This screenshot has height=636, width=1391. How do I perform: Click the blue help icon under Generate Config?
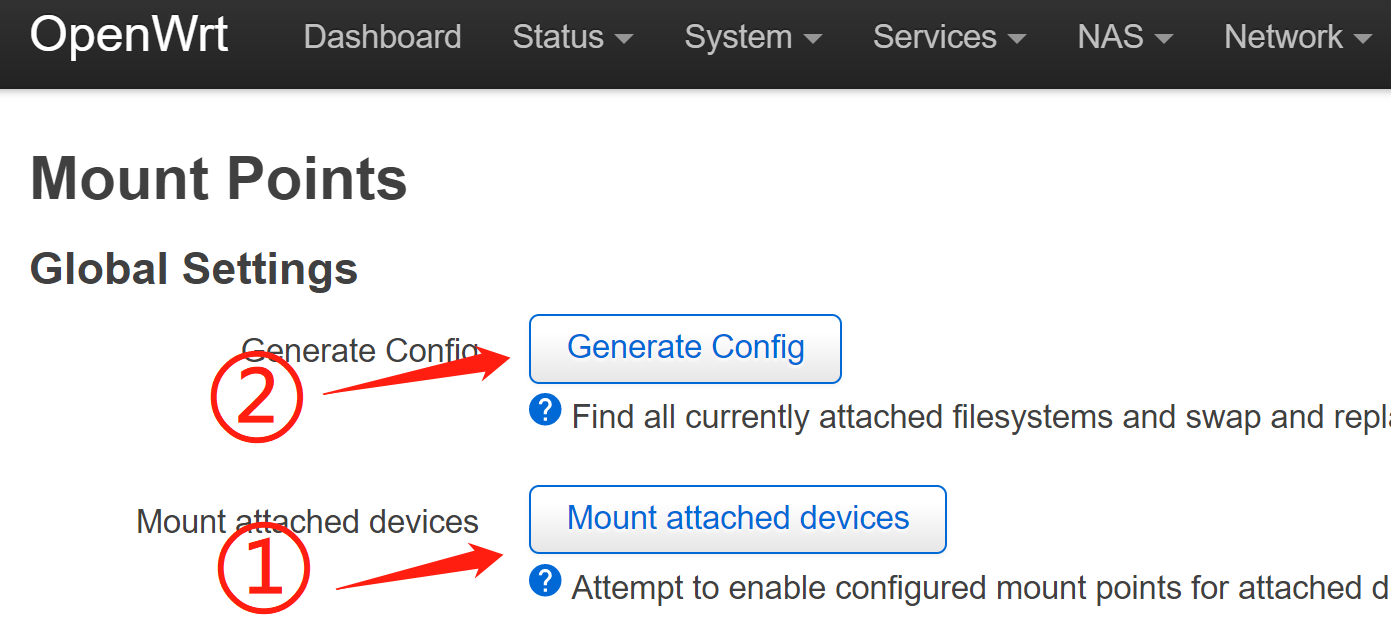pyautogui.click(x=545, y=410)
